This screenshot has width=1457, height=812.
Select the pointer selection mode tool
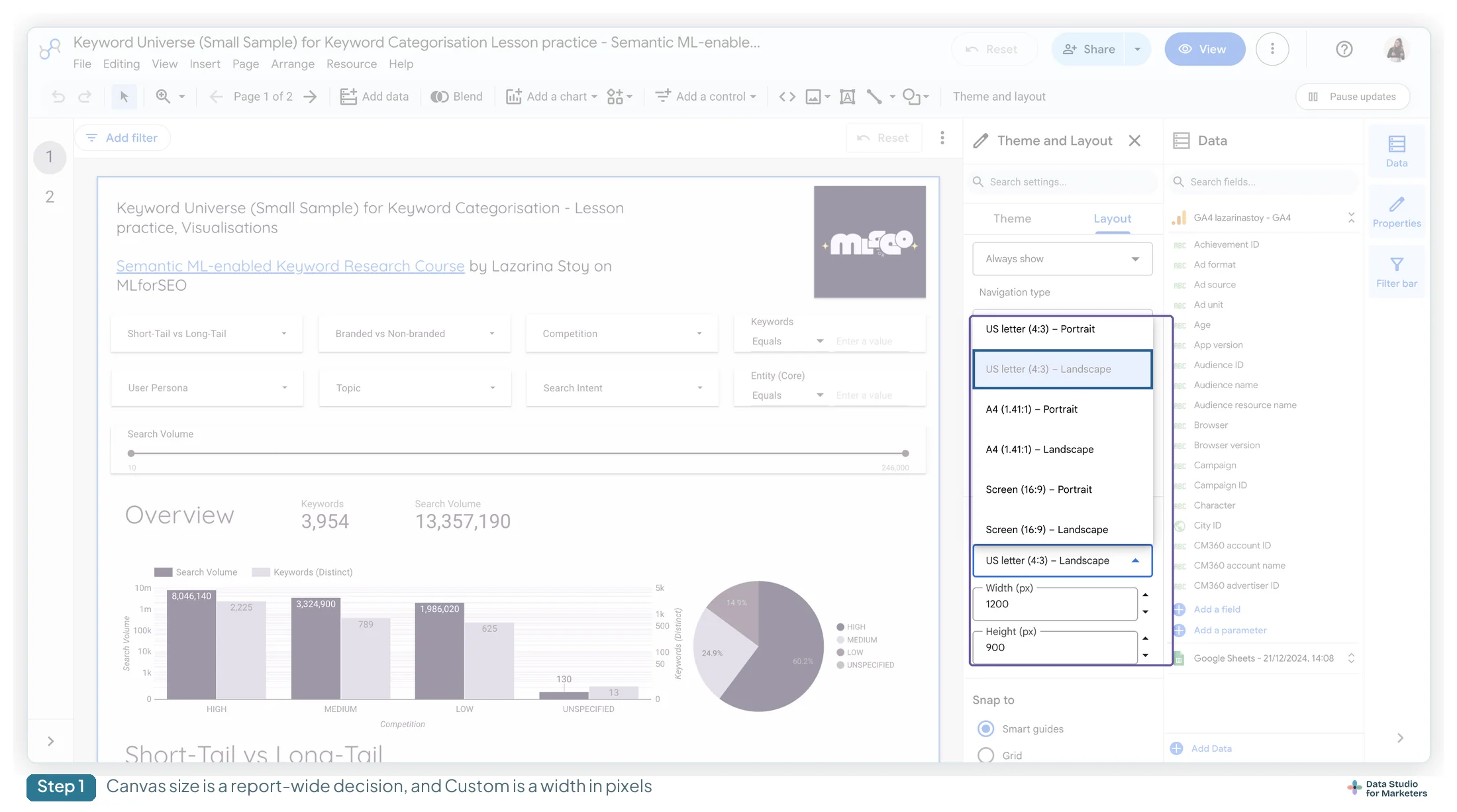click(124, 97)
